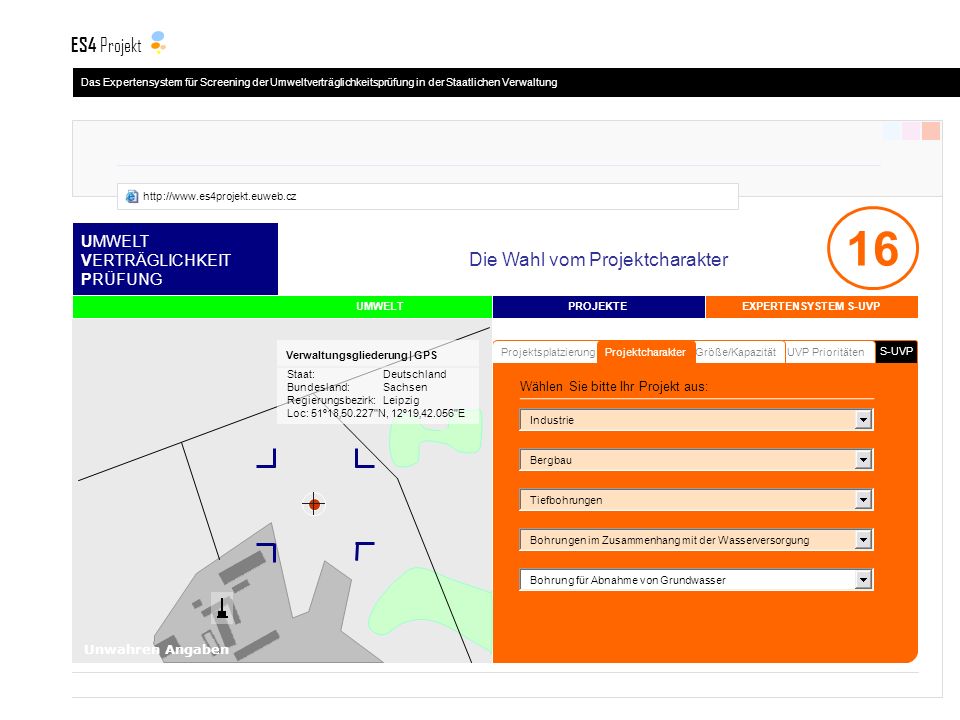Switch to the Projektsplatzierung tab
Image resolution: width=960 pixels, height=720 pixels.
(546, 352)
